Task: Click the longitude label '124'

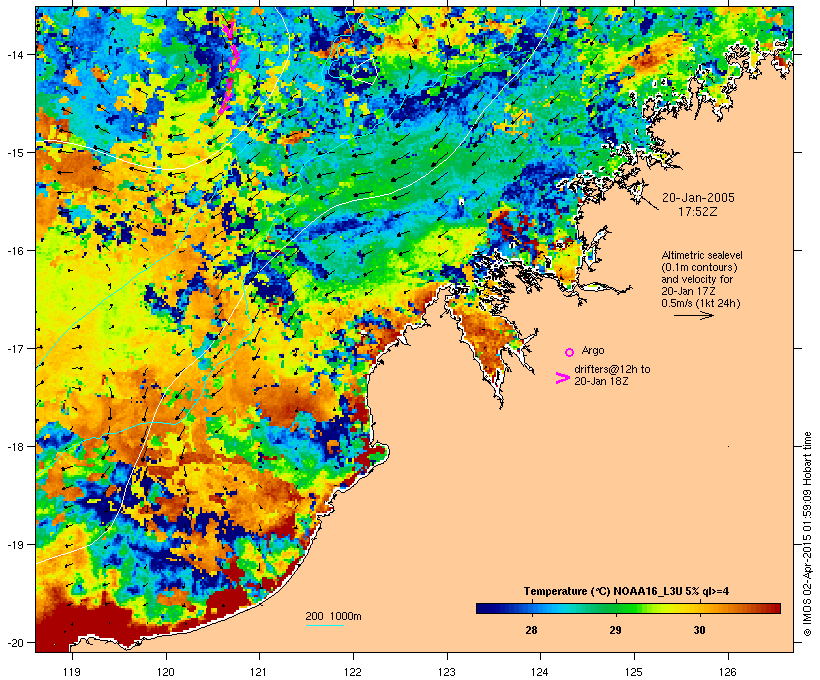Action: point(540,672)
